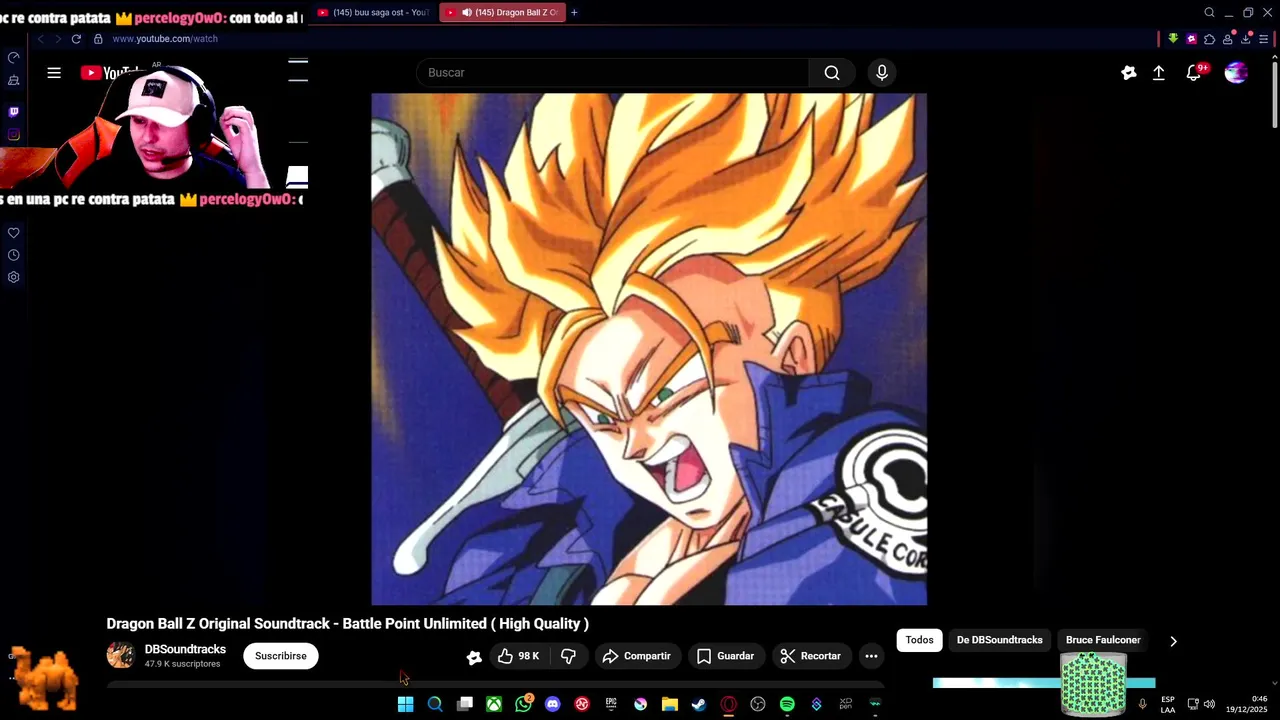Open the browser extensions cube icon
Image resolution: width=1280 pixels, height=720 pixels.
[x=1209, y=39]
